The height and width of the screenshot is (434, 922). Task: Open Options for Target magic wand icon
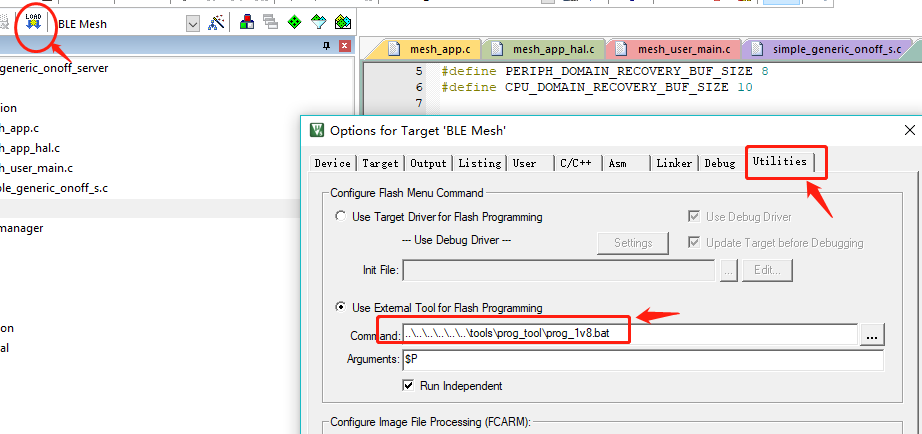[x=216, y=23]
